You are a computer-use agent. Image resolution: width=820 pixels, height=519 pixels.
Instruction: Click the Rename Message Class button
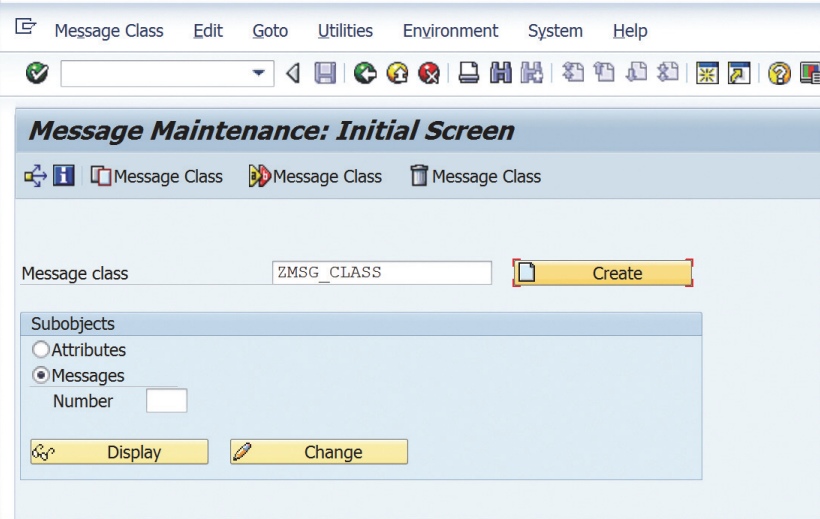pyautogui.click(x=315, y=176)
